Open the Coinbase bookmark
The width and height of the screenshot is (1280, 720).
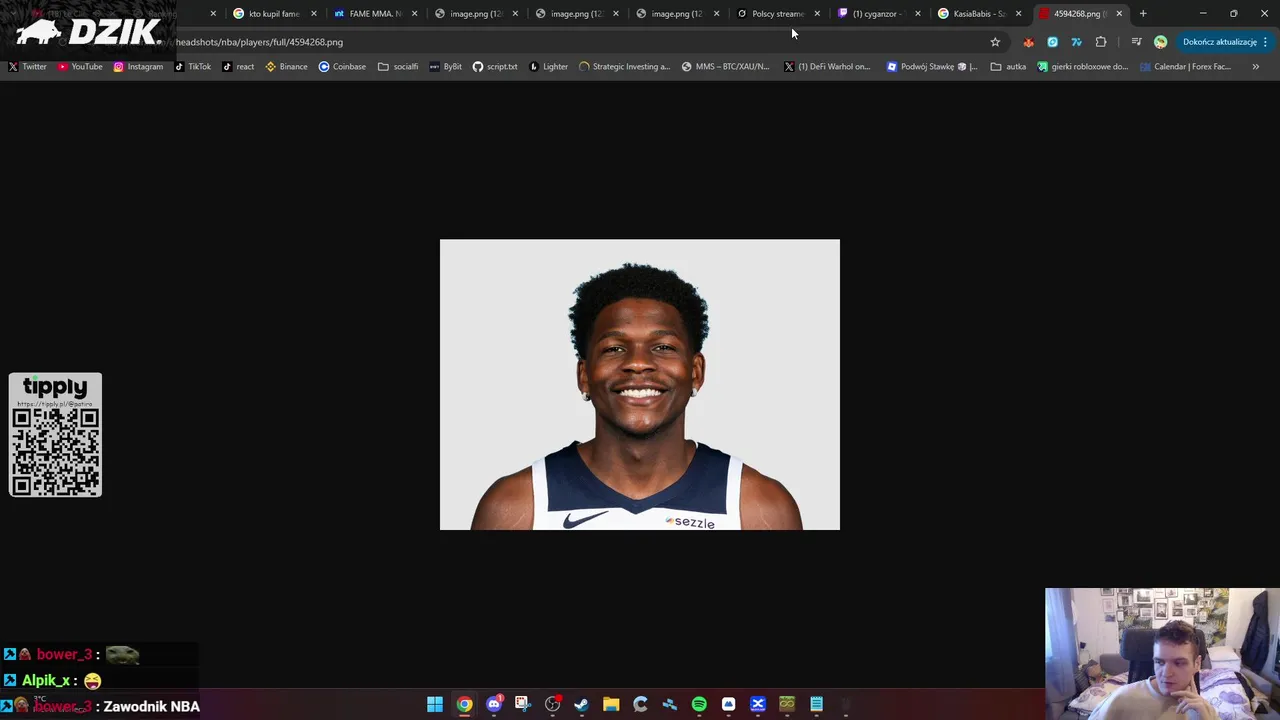342,67
